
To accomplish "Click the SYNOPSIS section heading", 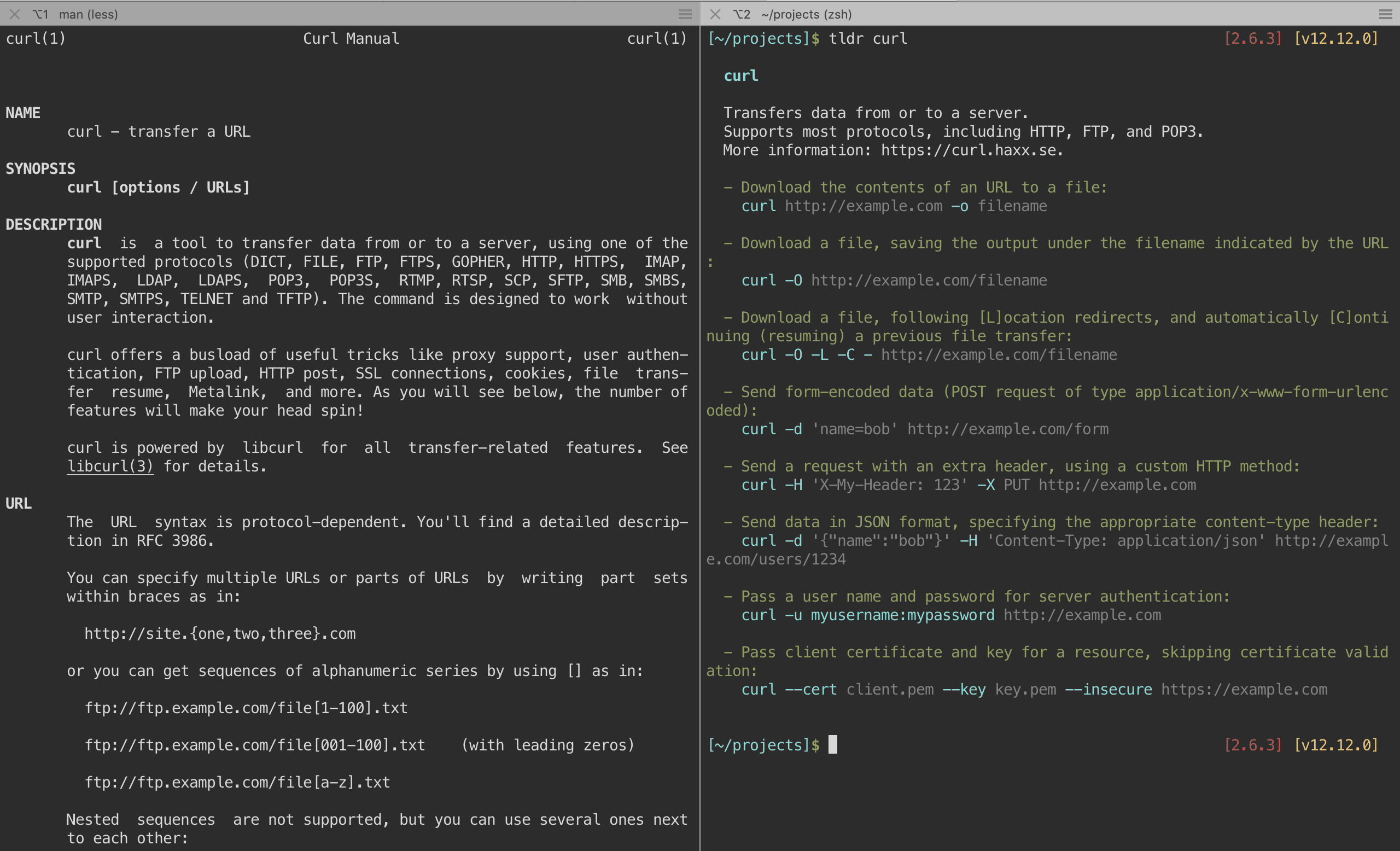I will click(40, 168).
